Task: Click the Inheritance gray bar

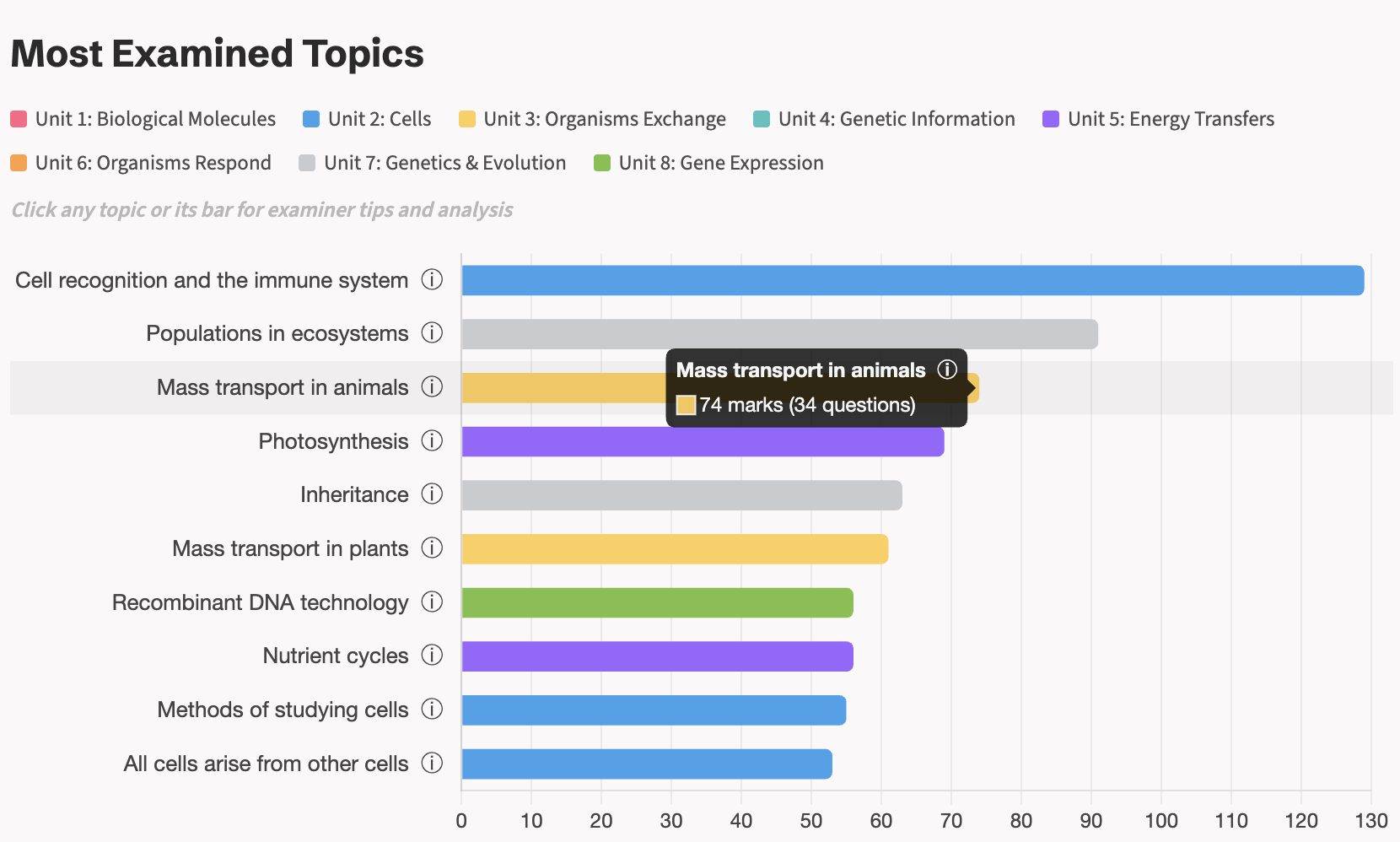Action: pyautogui.click(x=675, y=494)
